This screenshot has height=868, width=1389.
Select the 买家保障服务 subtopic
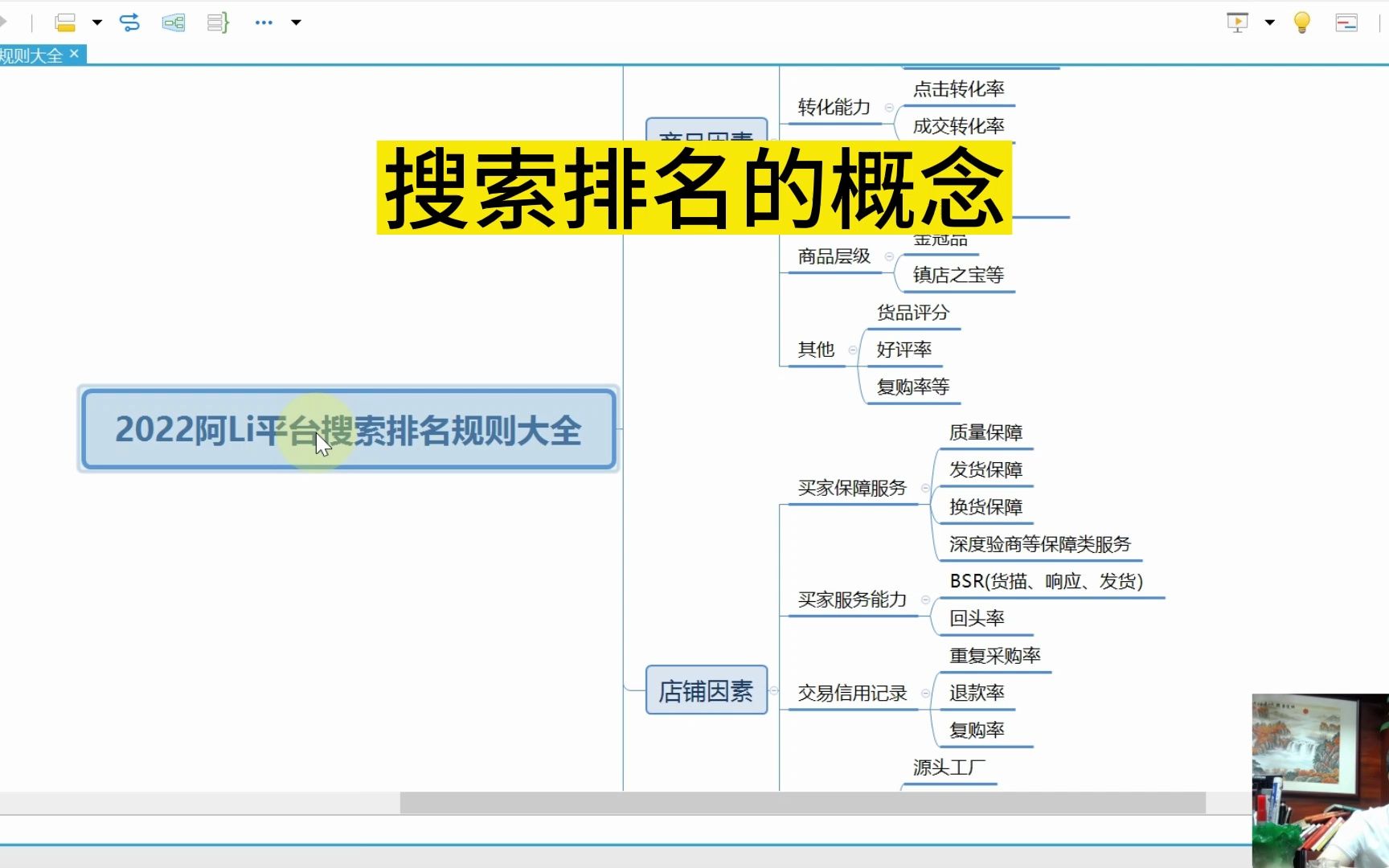(x=852, y=487)
